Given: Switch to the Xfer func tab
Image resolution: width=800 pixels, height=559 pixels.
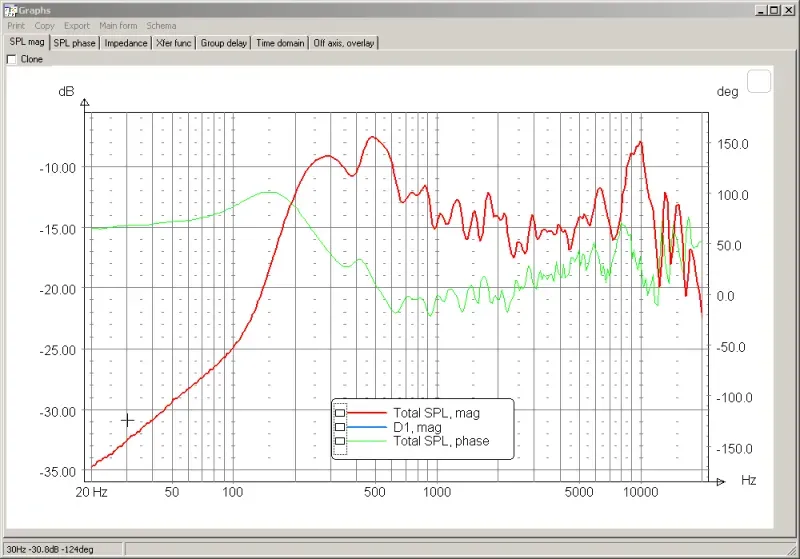Looking at the screenshot, I should [173, 43].
